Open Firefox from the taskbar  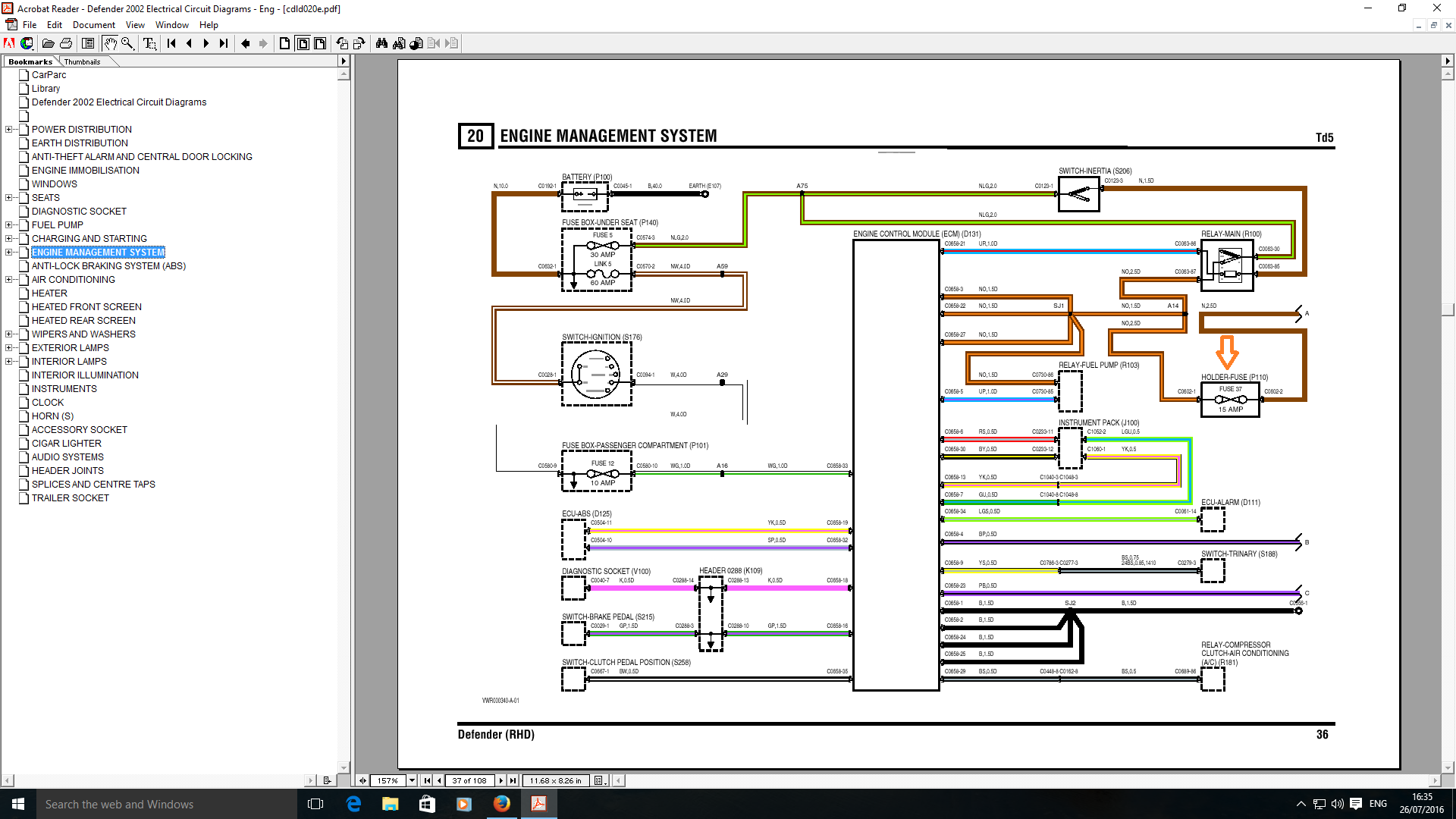[502, 804]
